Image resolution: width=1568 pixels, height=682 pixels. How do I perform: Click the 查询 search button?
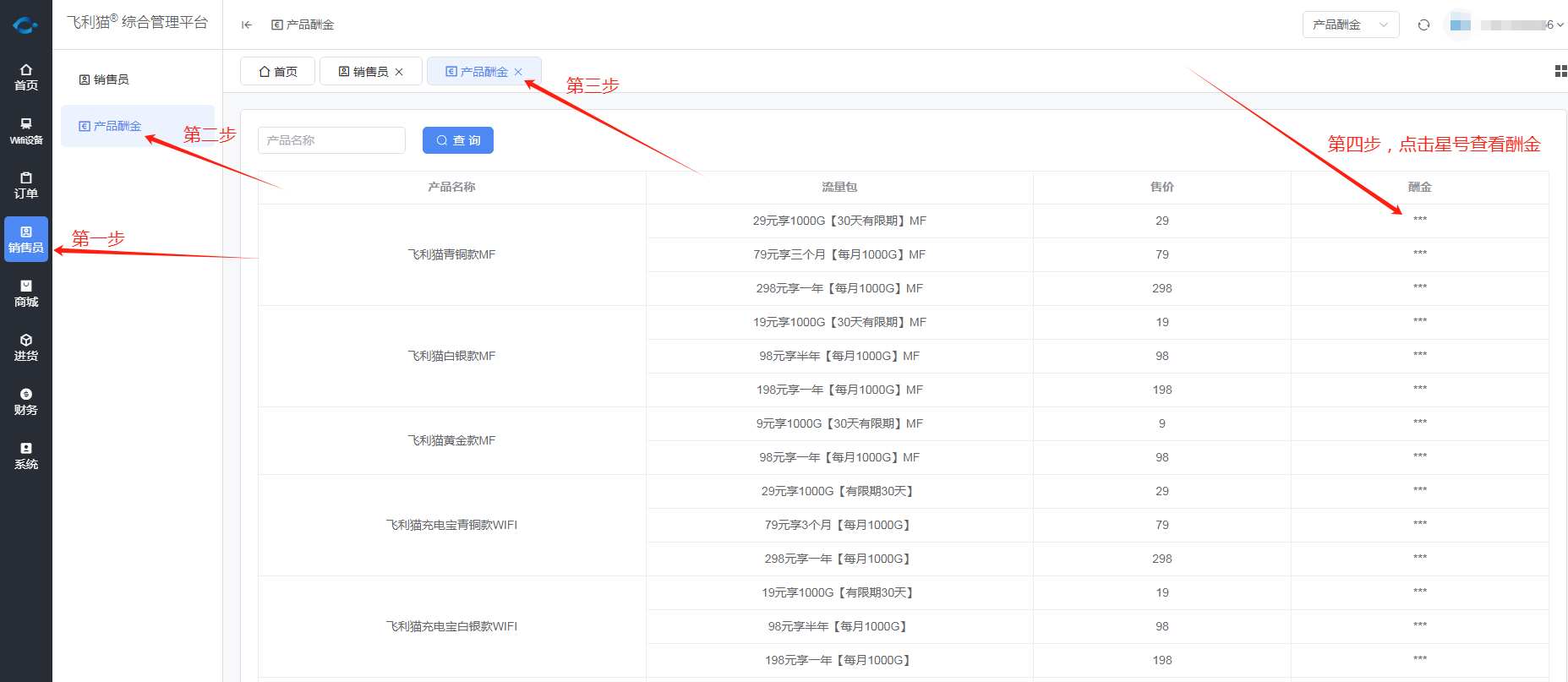coord(458,140)
